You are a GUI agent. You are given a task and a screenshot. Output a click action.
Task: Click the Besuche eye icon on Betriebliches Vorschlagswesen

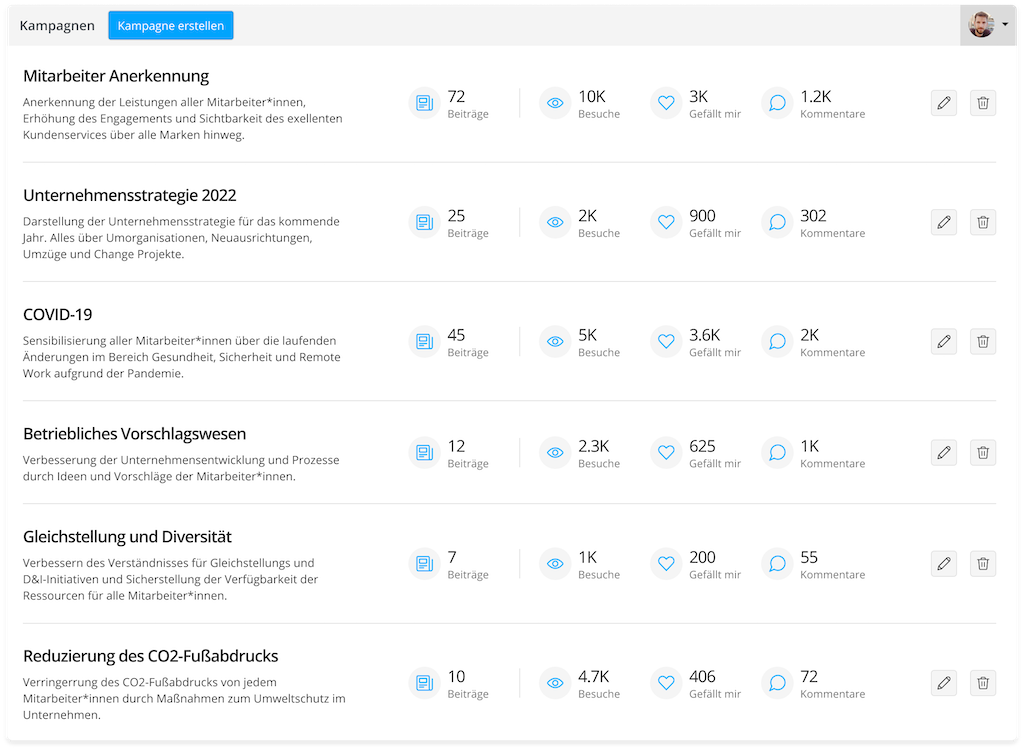coord(555,452)
